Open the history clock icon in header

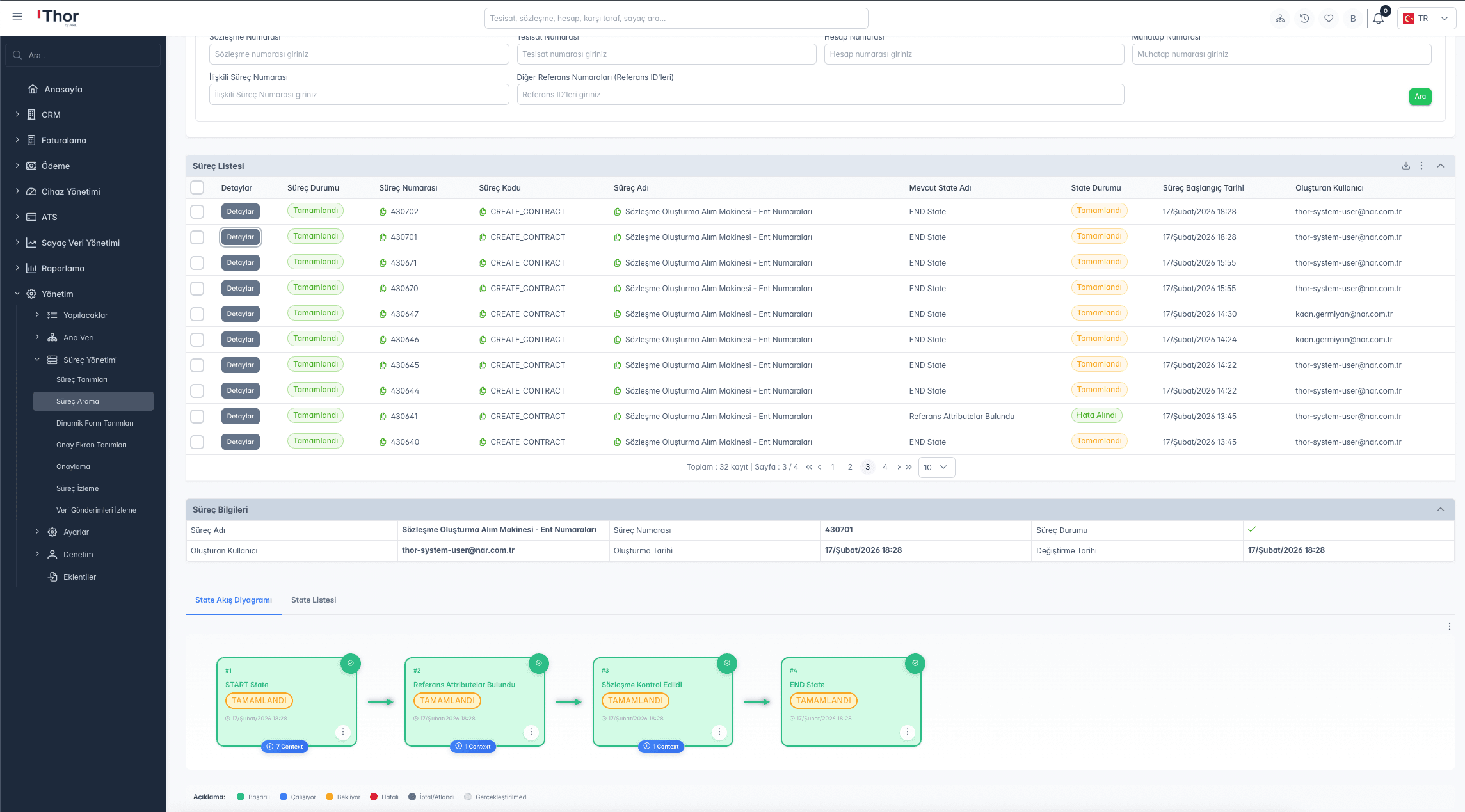tap(1304, 19)
